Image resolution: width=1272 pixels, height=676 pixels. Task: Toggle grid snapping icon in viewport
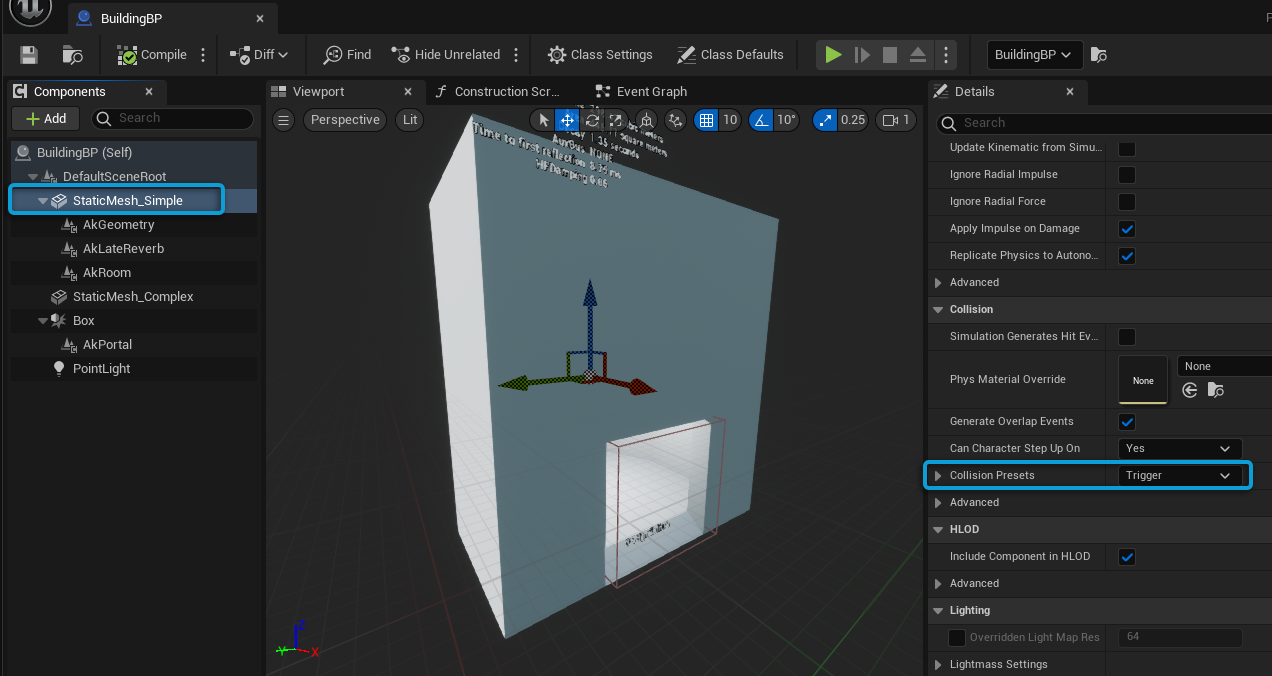click(707, 120)
